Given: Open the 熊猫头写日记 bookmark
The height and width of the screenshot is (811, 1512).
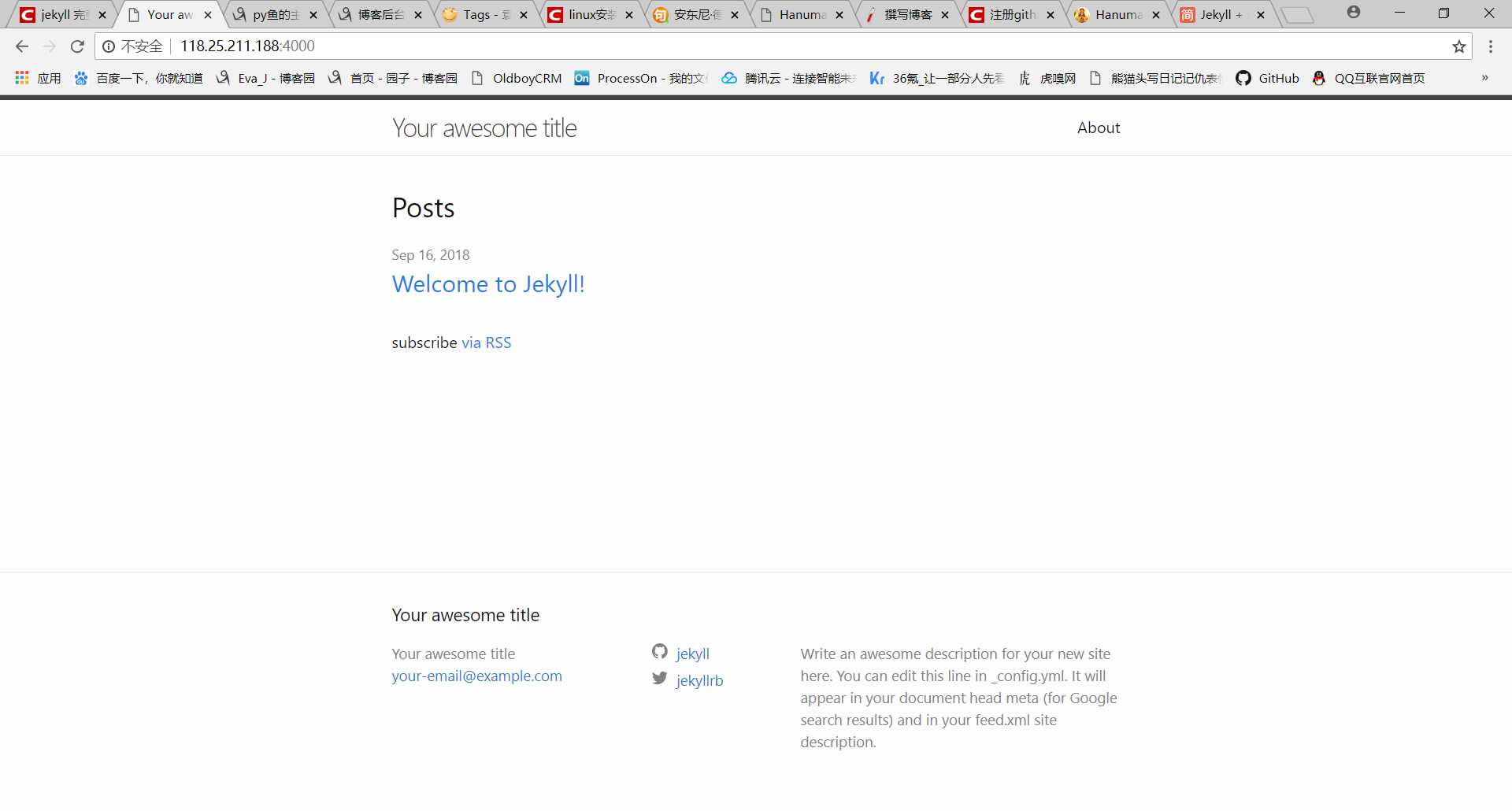Looking at the screenshot, I should tap(1155, 78).
